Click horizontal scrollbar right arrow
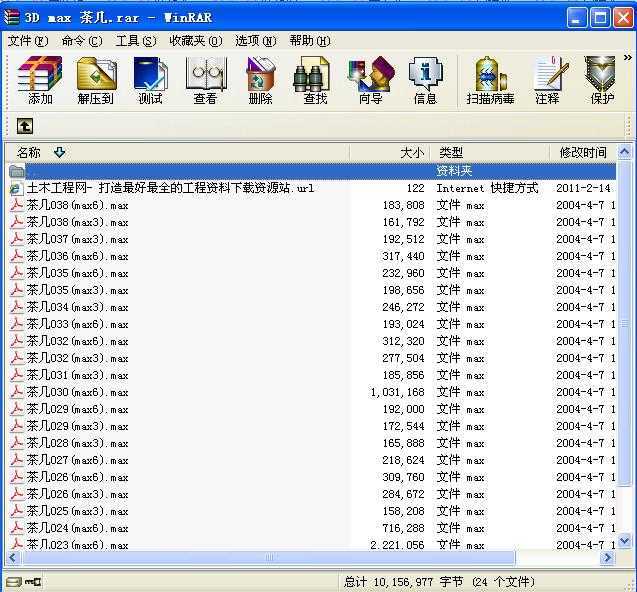This screenshot has height=592, width=637. click(607, 557)
